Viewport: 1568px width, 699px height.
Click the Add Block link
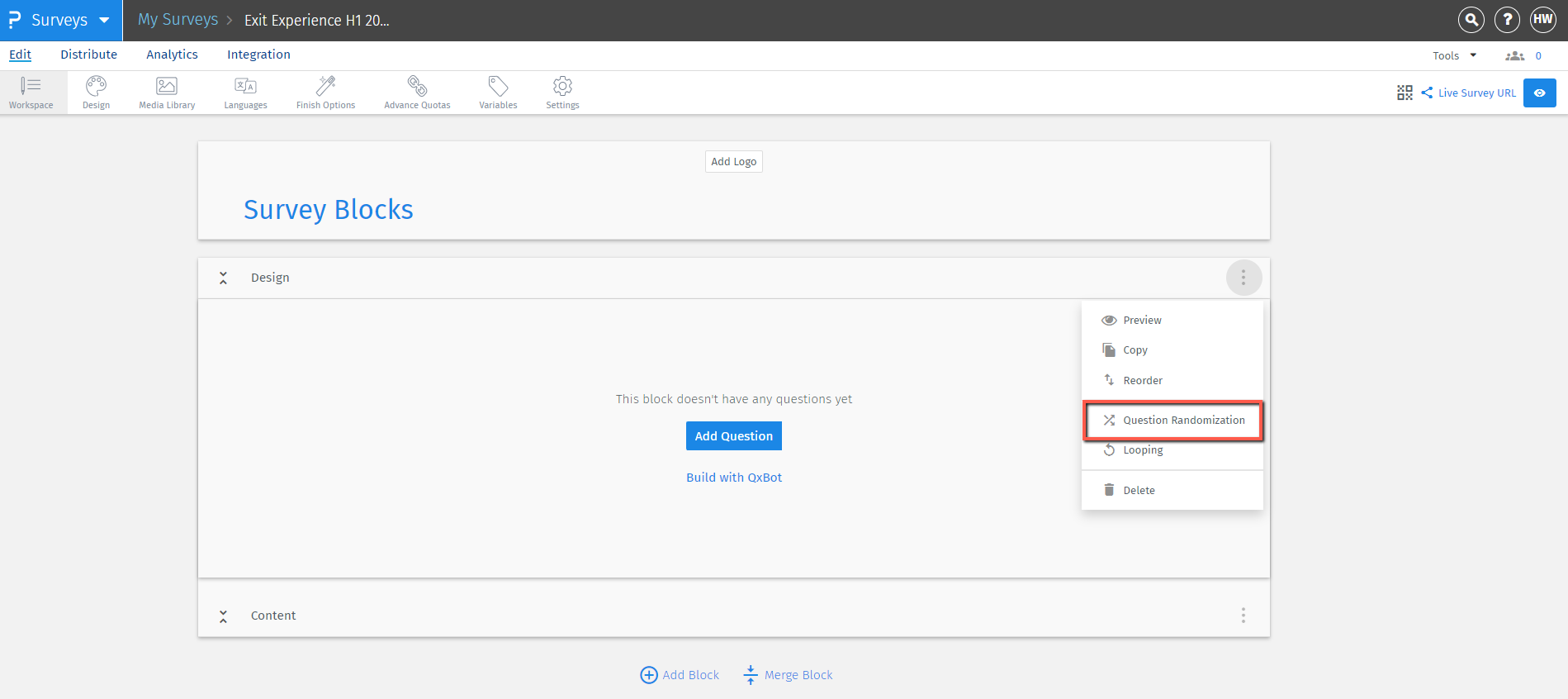680,675
